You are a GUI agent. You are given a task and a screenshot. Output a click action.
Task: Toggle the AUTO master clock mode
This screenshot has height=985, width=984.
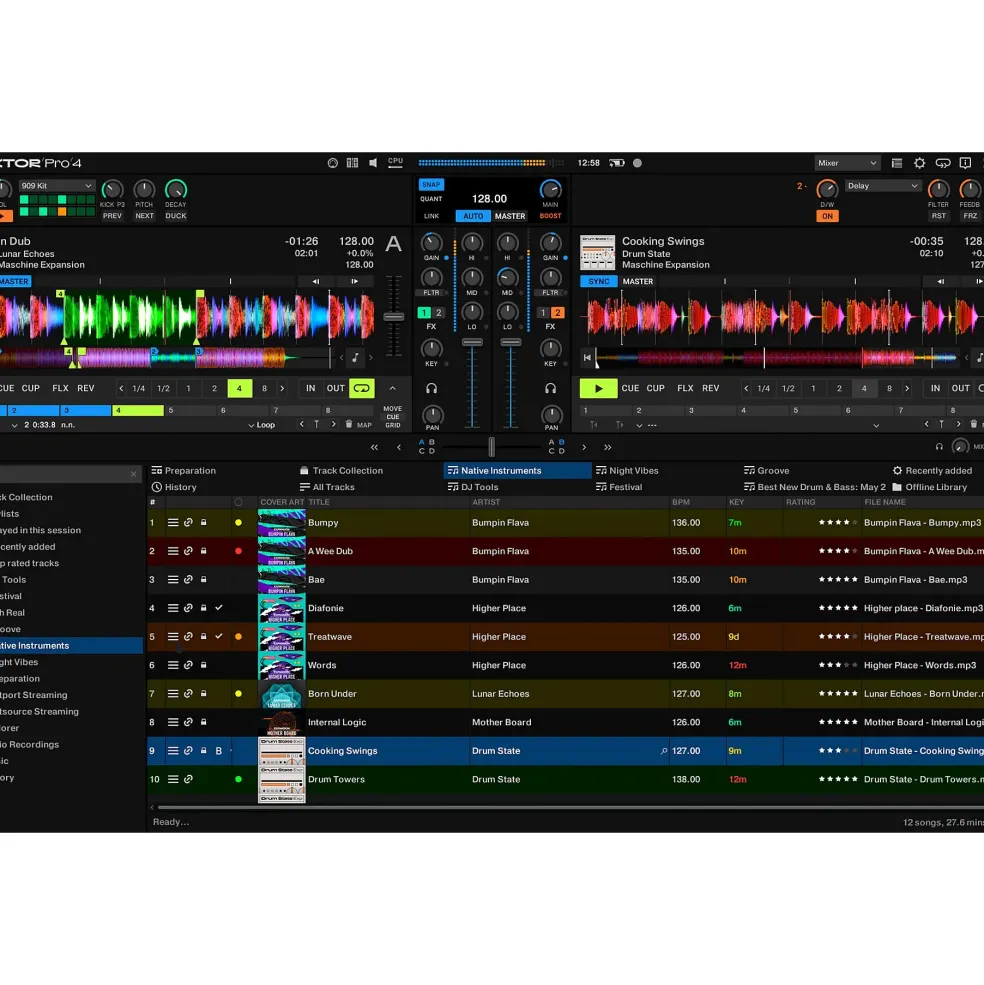pos(473,216)
